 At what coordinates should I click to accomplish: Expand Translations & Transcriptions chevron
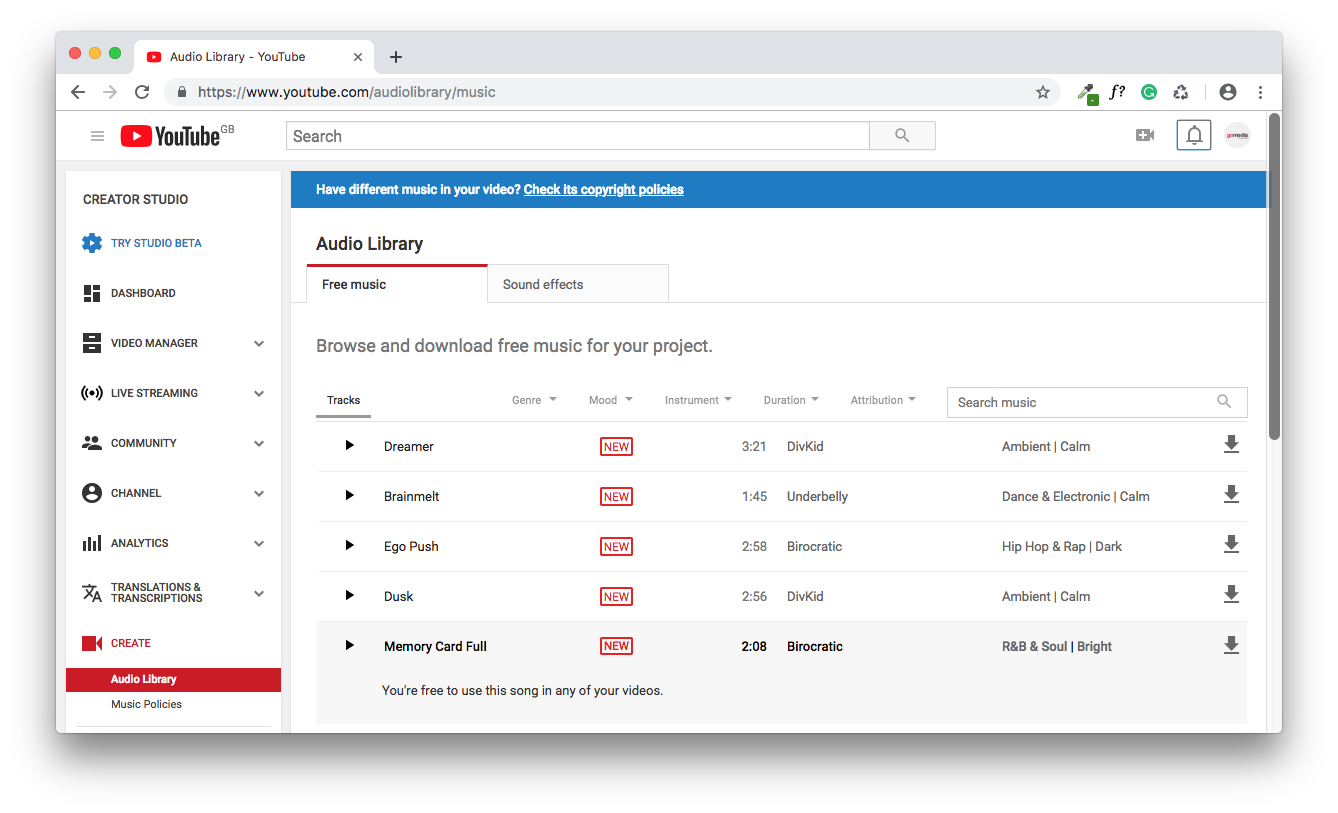(259, 593)
